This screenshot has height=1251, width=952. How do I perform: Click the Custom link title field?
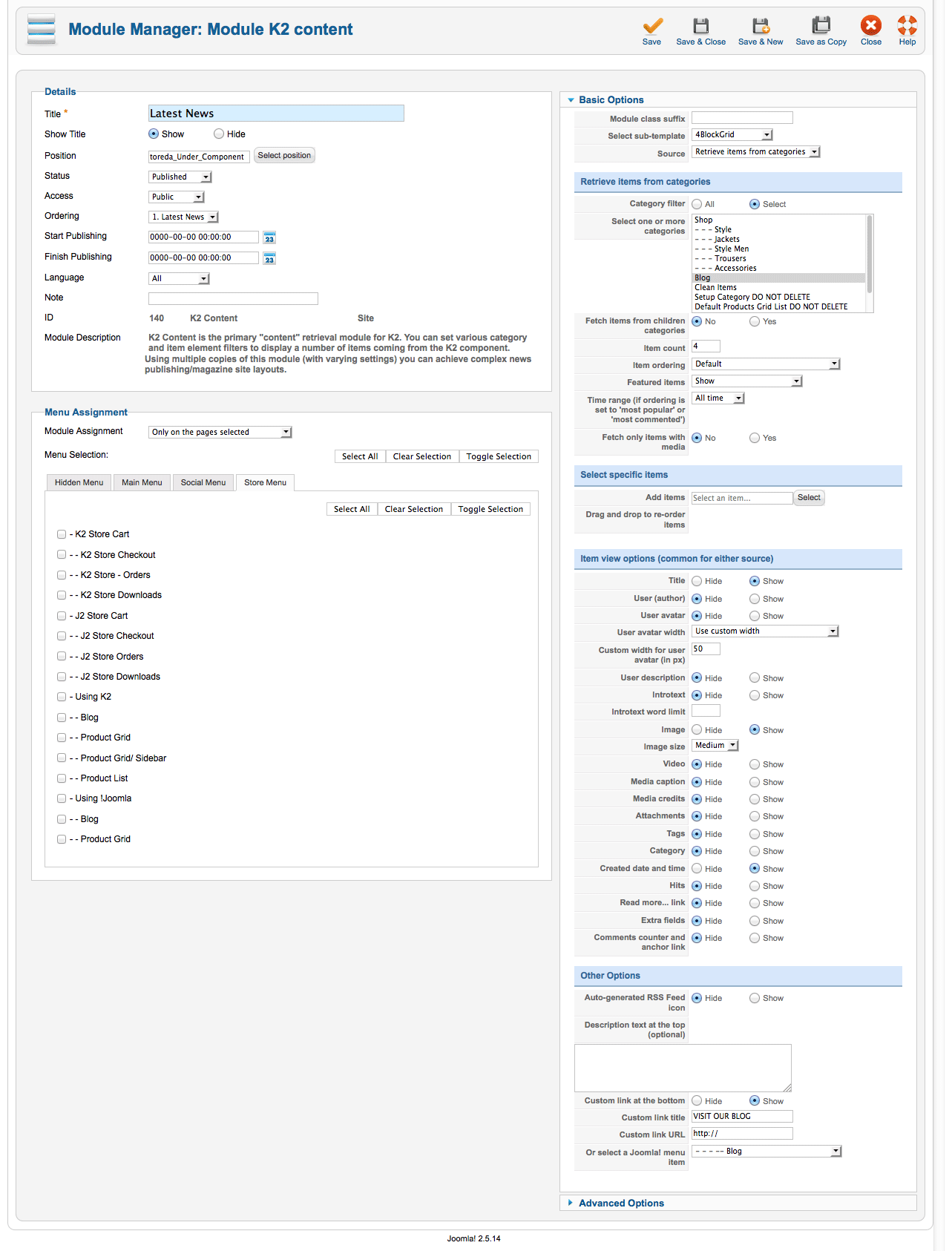(x=742, y=1116)
